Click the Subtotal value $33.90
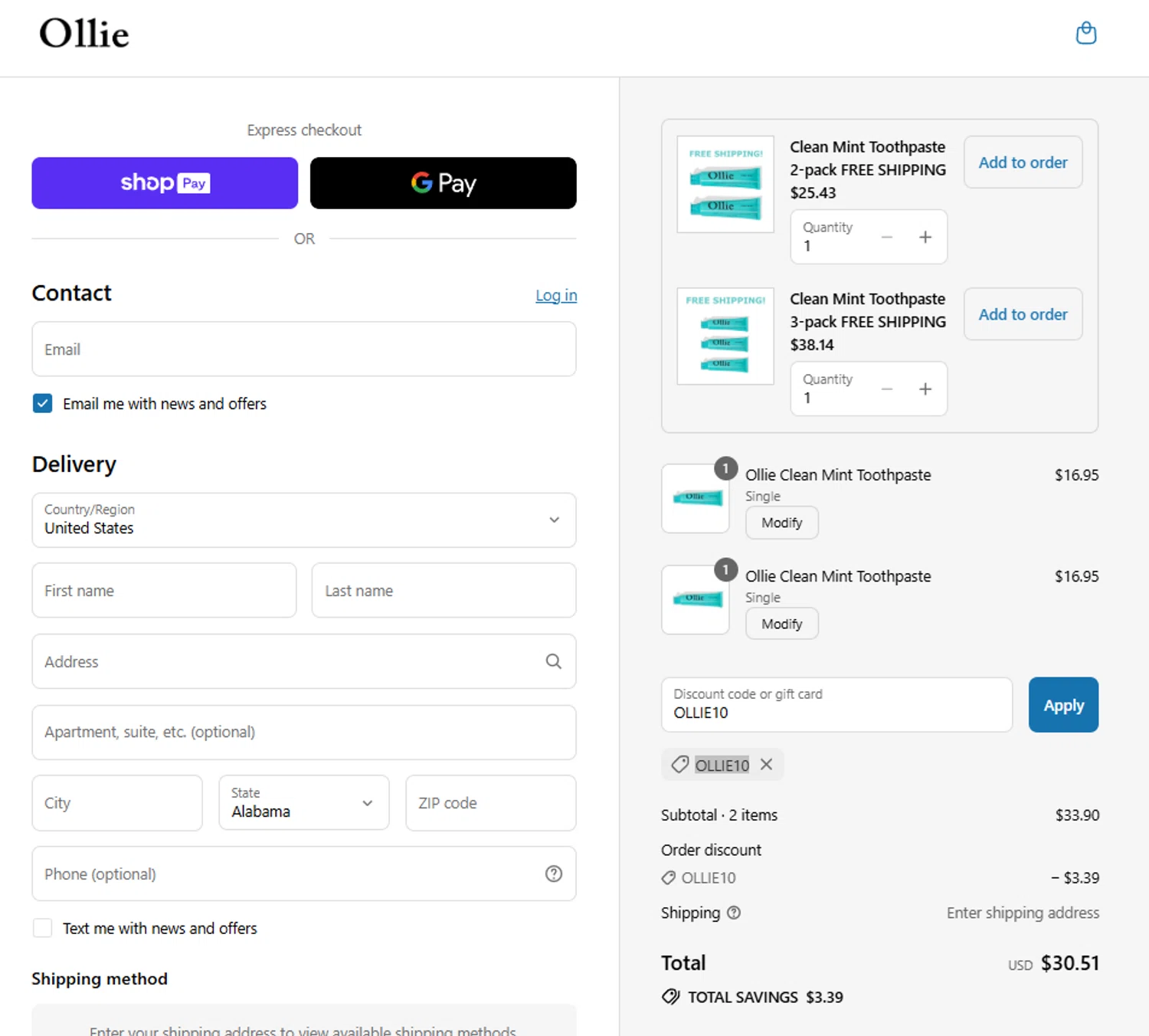 point(1077,815)
